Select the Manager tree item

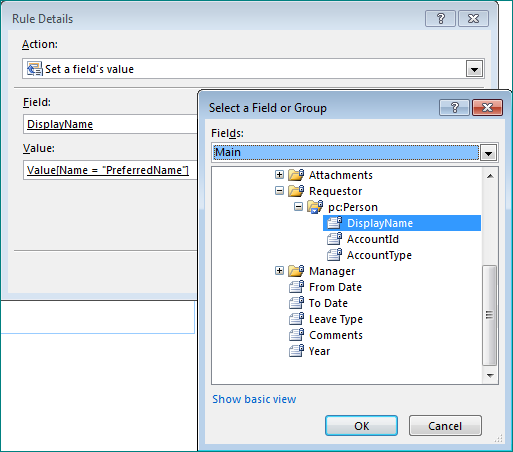332,271
